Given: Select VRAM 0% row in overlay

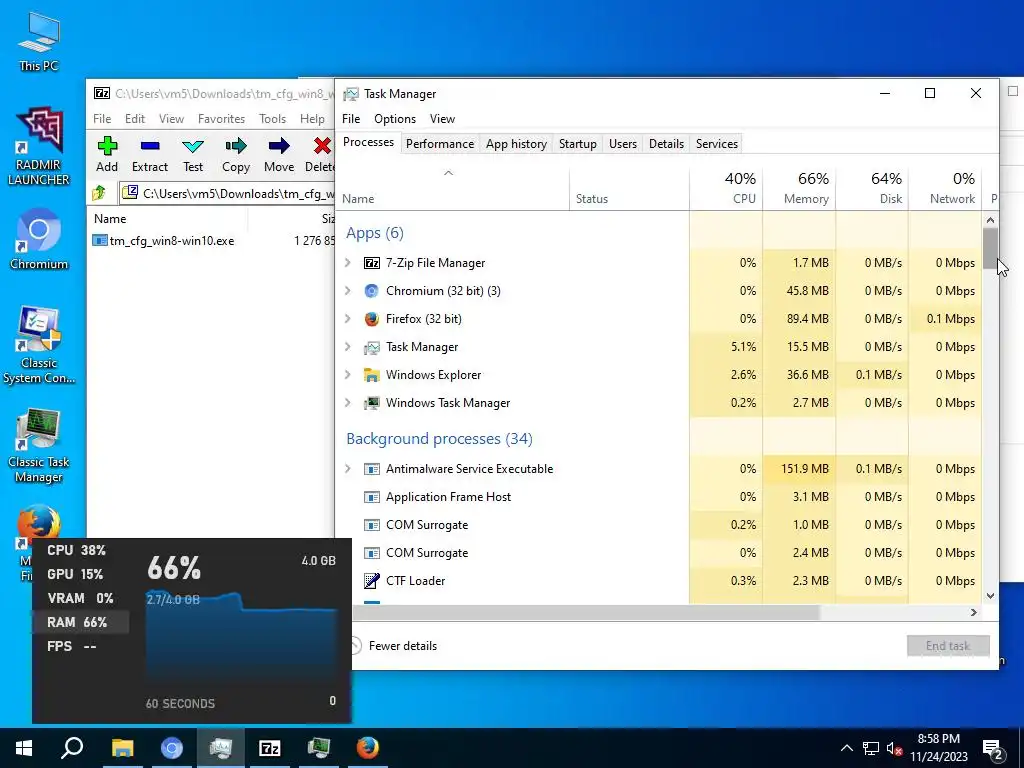Looking at the screenshot, I should pos(81,598).
